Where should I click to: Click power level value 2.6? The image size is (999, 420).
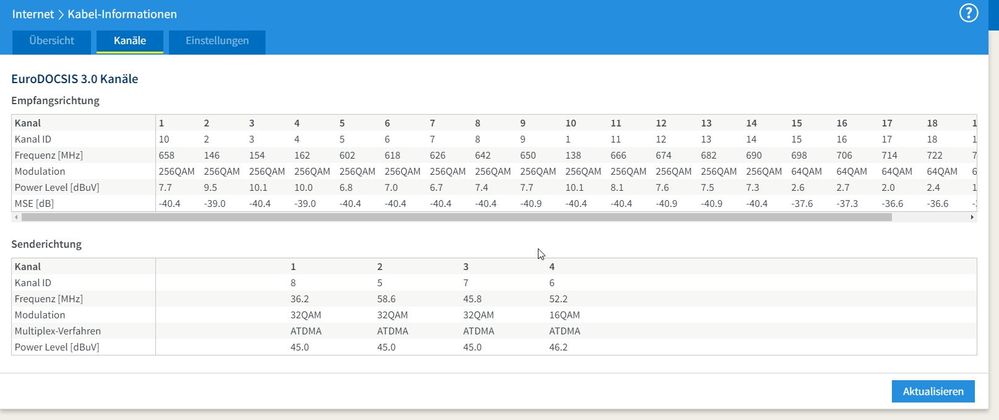[x=798, y=187]
